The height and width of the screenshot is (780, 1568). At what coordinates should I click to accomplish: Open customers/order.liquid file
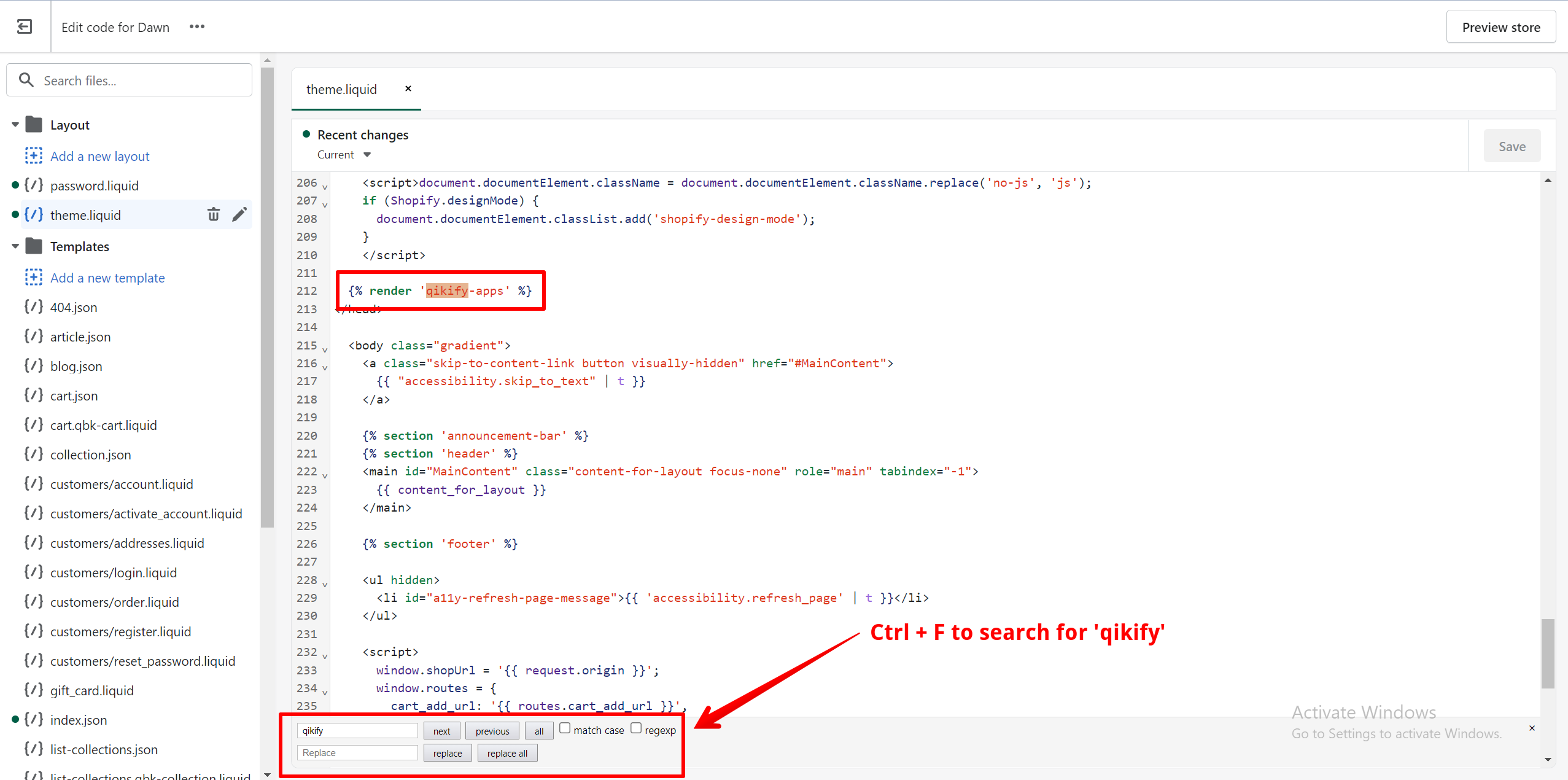click(x=115, y=602)
